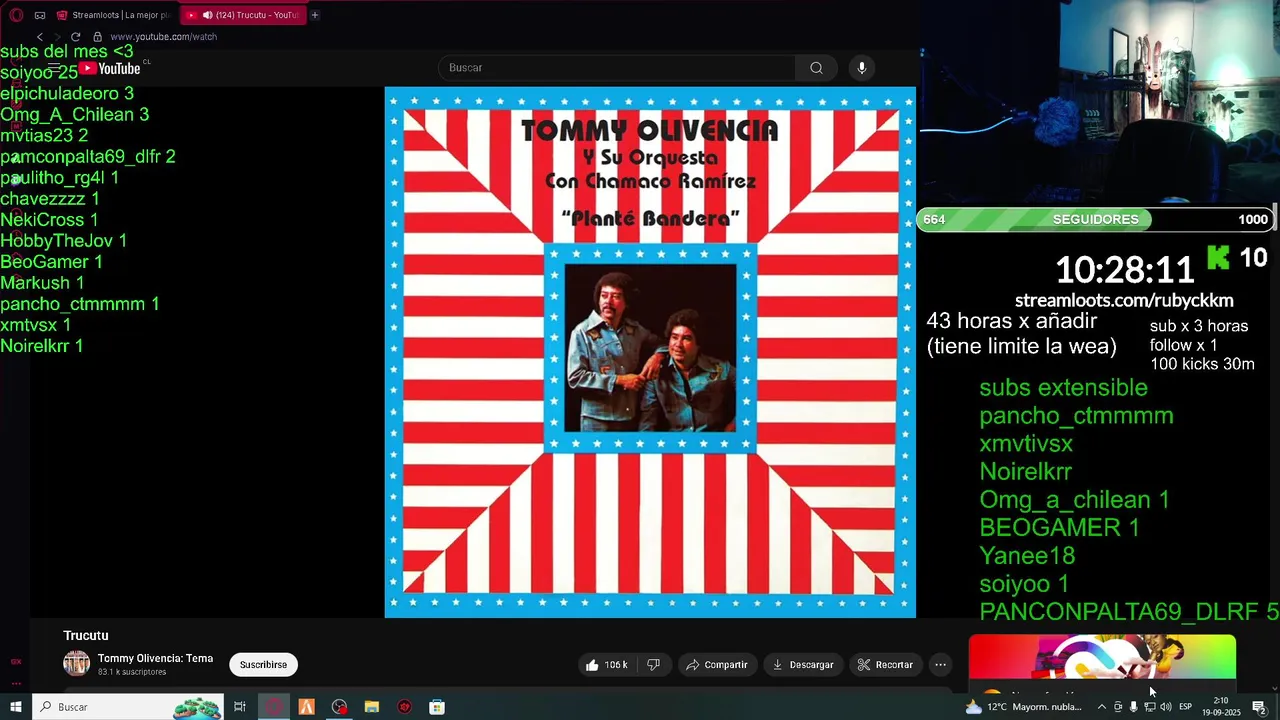Viewport: 1280px width, 720px height.
Task: Open the volume control tray icon
Action: click(1165, 707)
